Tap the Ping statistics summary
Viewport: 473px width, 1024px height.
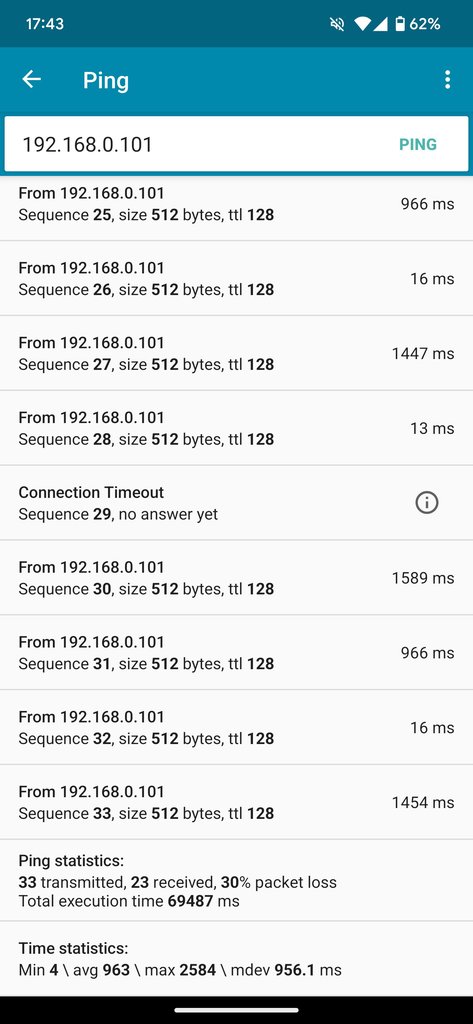236,880
